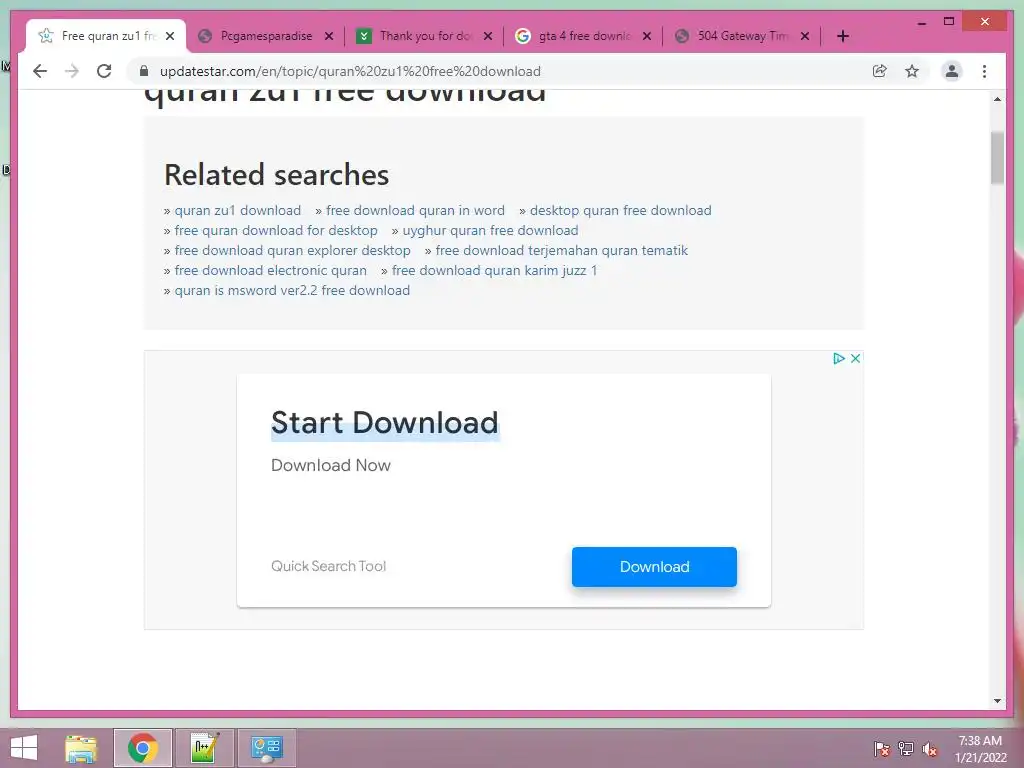Open free download terjemahan quran tematik link

561,250
